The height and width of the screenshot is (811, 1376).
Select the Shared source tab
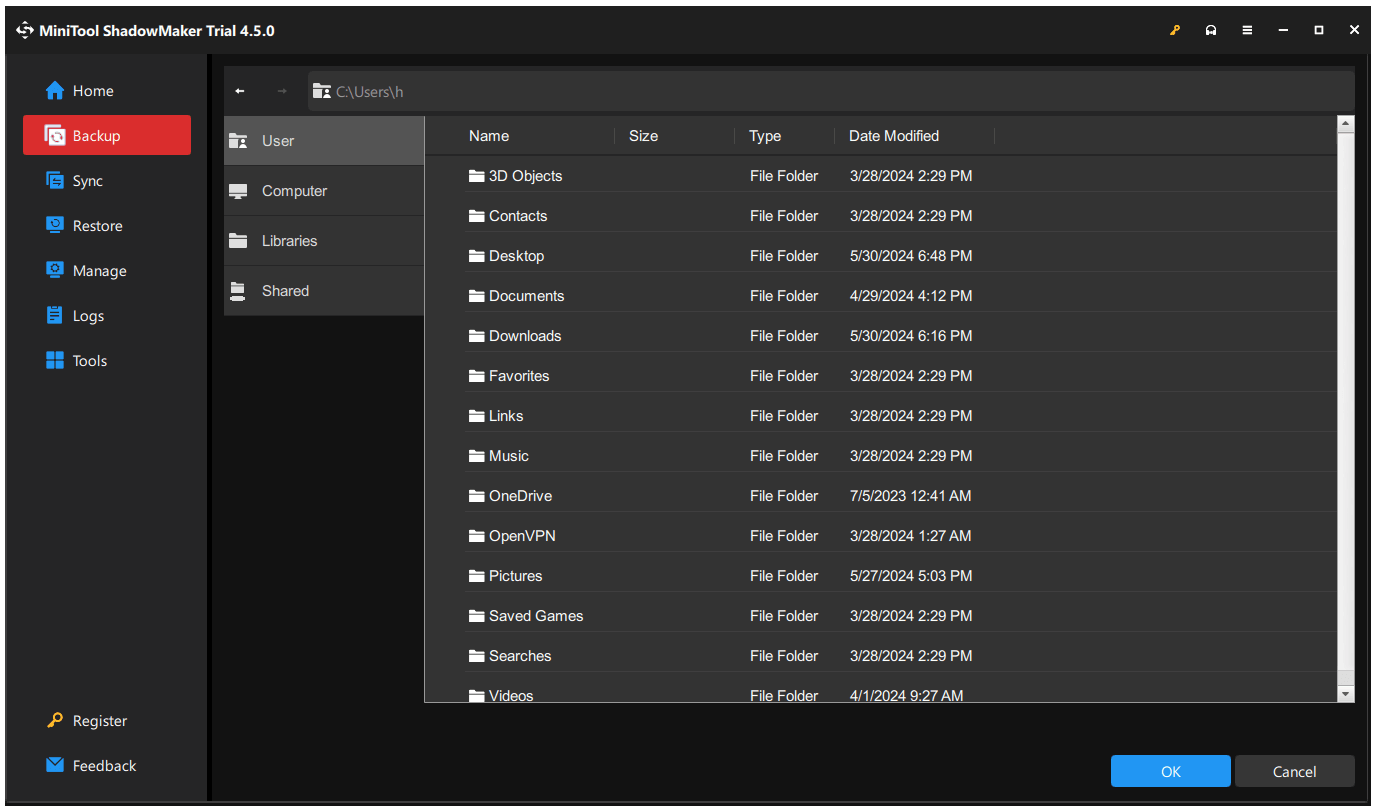pos(324,291)
